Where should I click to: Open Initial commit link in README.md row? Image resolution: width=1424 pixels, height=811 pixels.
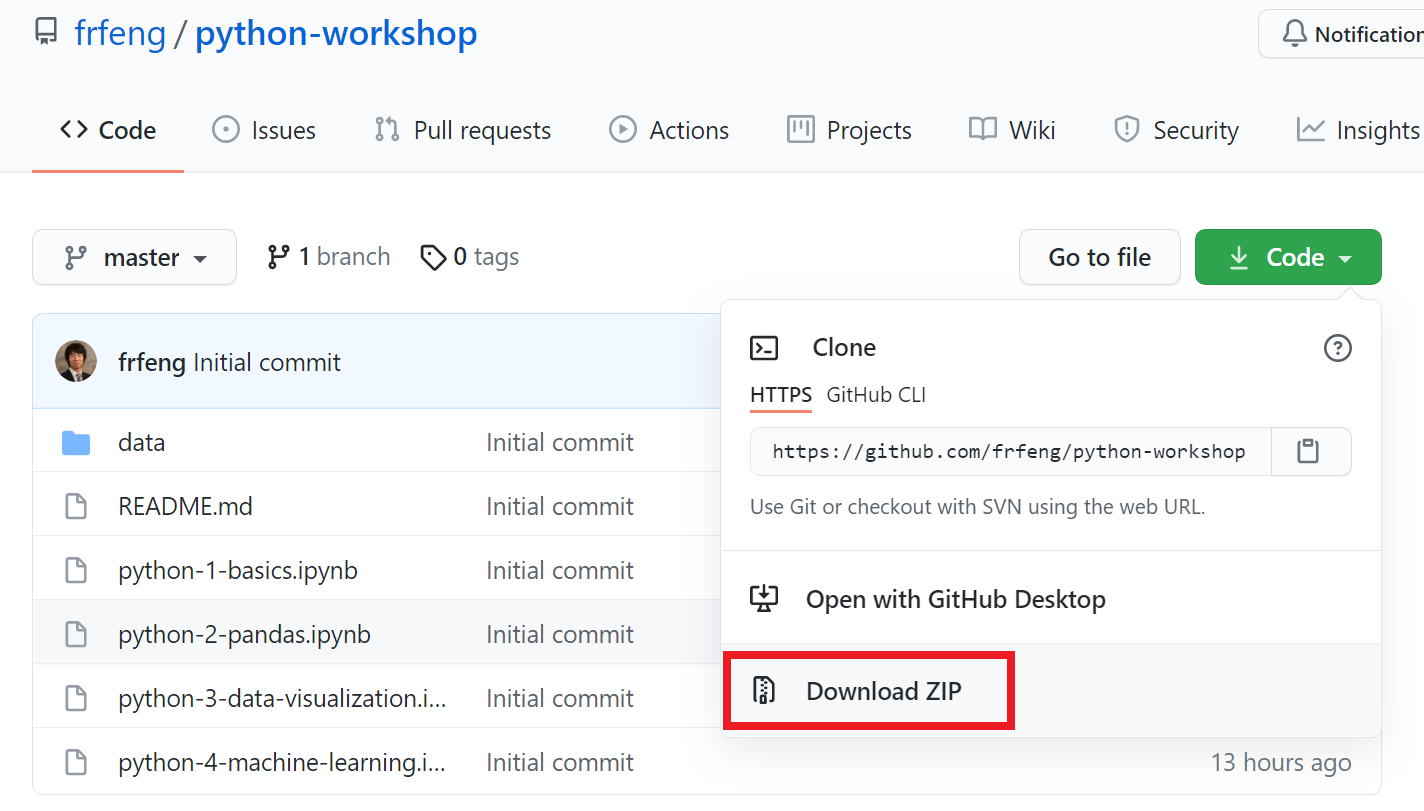[x=560, y=506]
